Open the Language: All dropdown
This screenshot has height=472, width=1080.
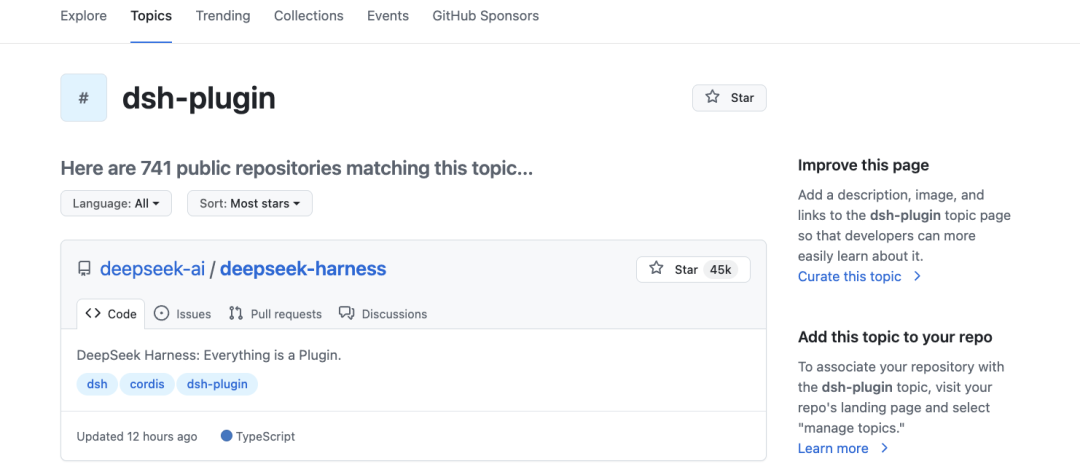click(116, 203)
